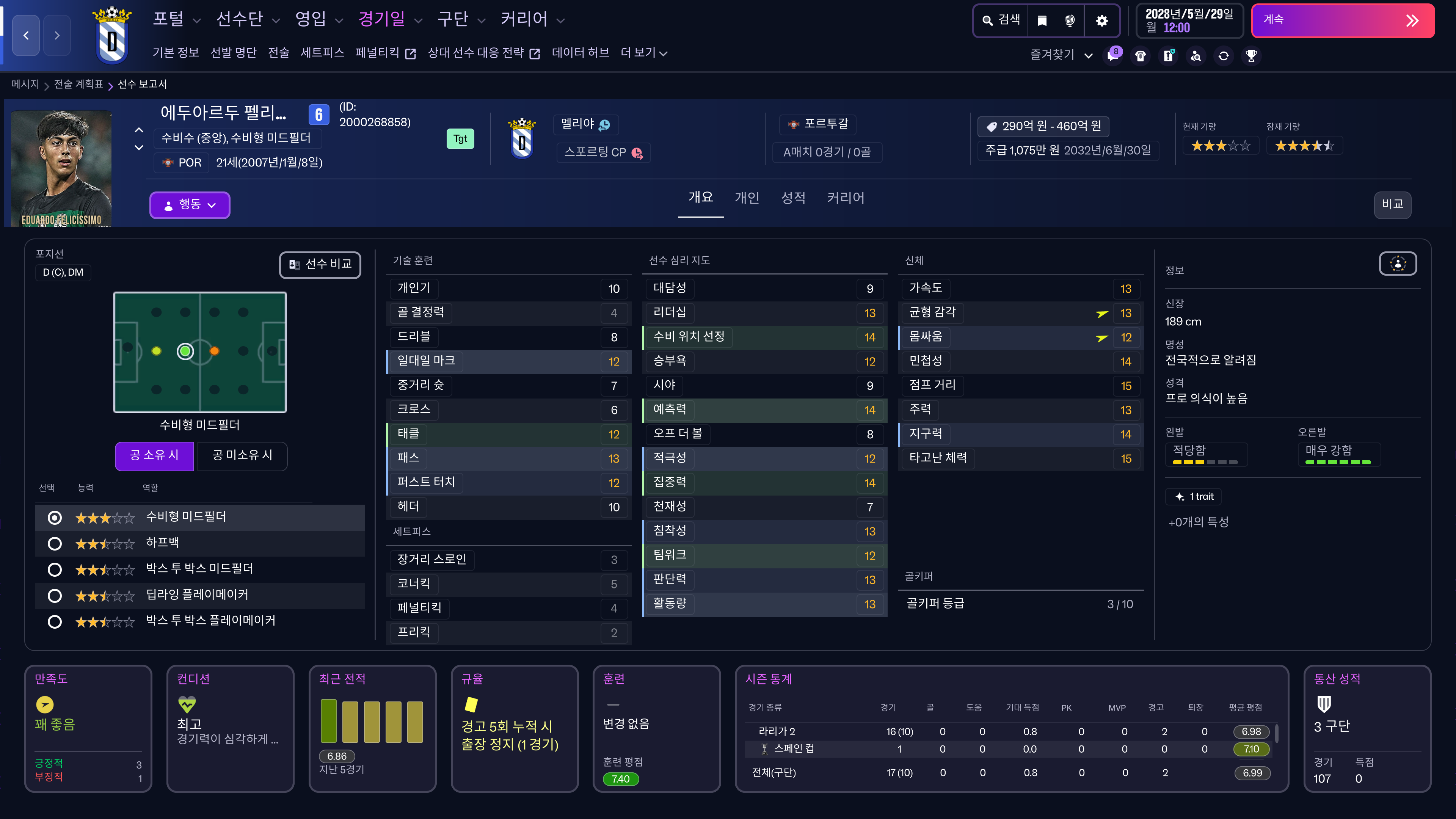Image resolution: width=1456 pixels, height=819 pixels.
Task: Select 딥라잉 플레이메이커 role radio button
Action: (x=55, y=595)
